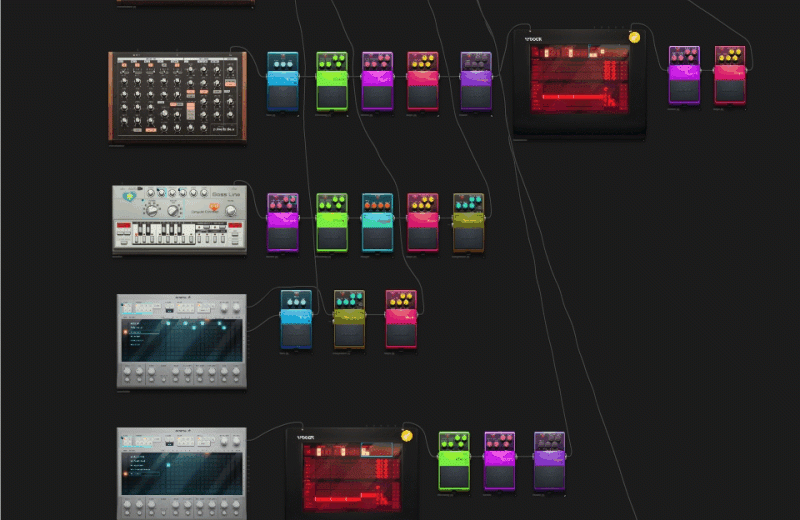The width and height of the screenshot is (800, 520).
Task: Click rightmost top knob on upper drum machine
Action: [236, 307]
